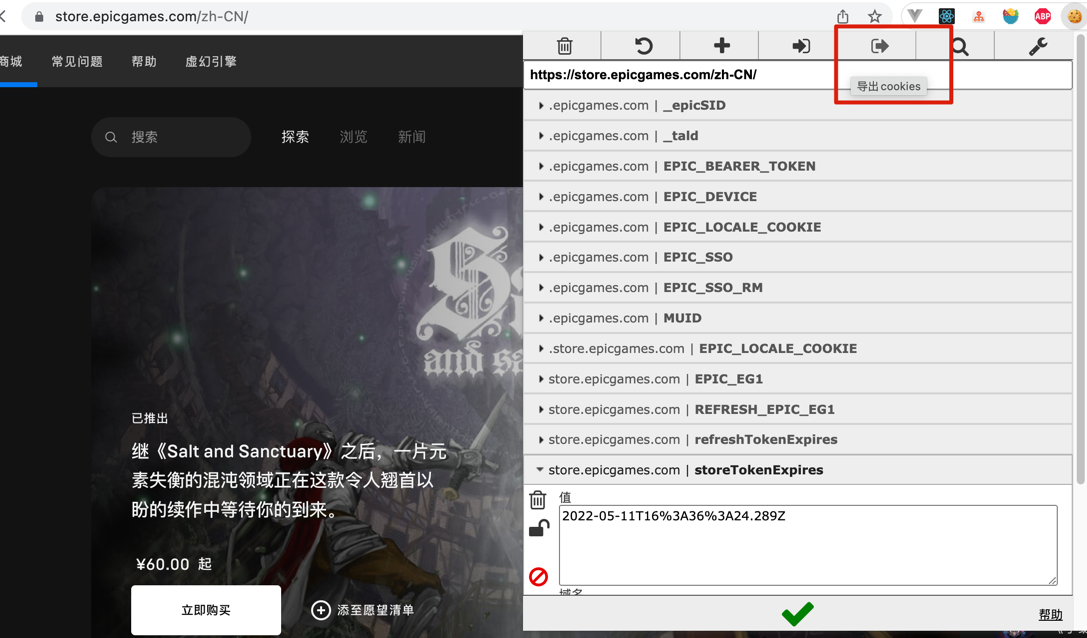View site security lock icon in address bar
The image size is (1087, 638).
click(x=40, y=17)
